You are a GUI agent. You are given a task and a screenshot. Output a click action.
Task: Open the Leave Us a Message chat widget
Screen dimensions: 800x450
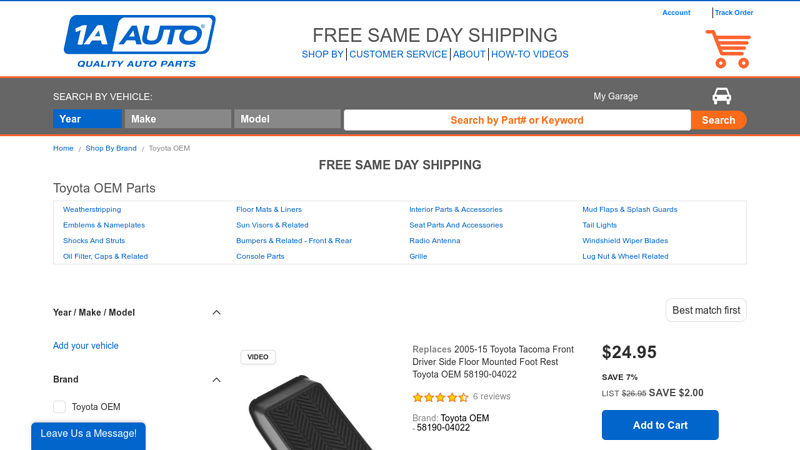[88, 434]
